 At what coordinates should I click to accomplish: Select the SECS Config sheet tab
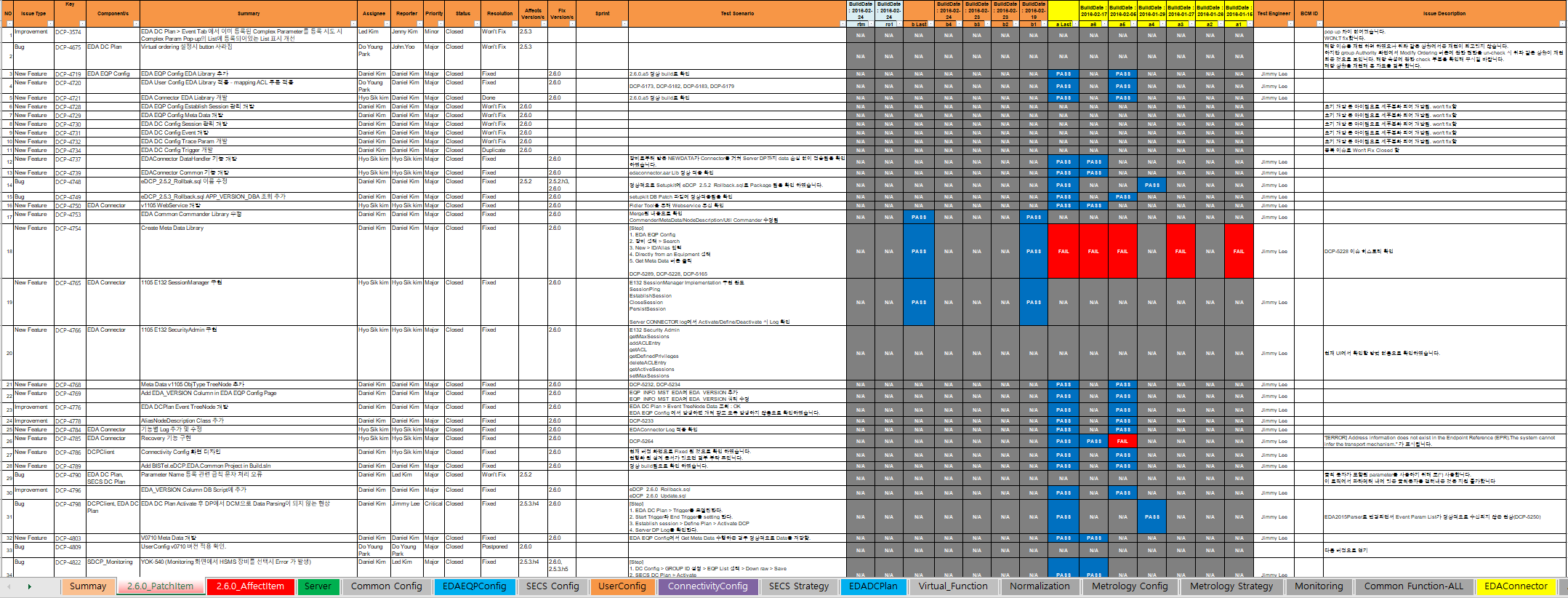[552, 586]
